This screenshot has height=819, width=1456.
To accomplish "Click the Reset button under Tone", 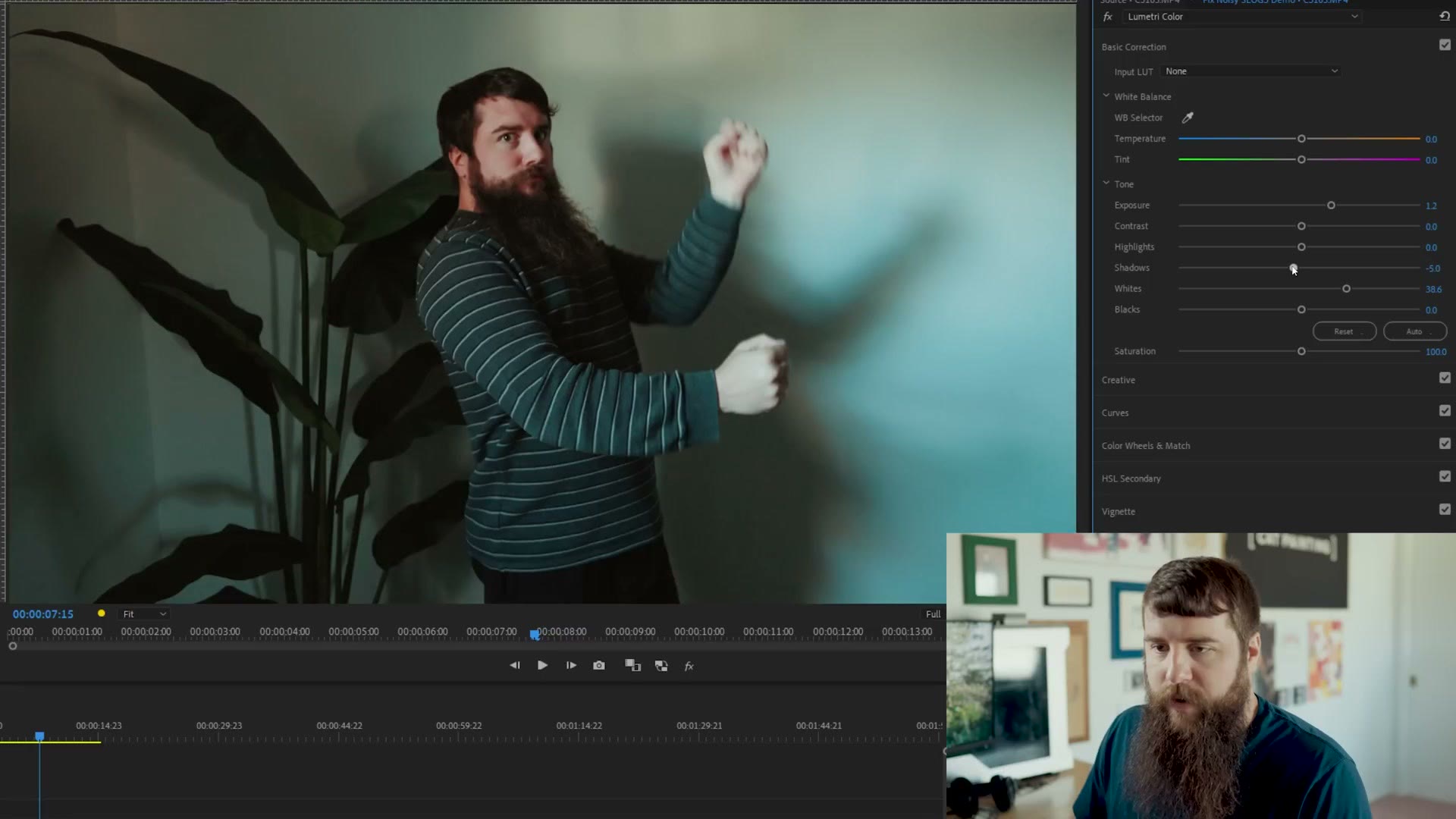I will click(1345, 331).
